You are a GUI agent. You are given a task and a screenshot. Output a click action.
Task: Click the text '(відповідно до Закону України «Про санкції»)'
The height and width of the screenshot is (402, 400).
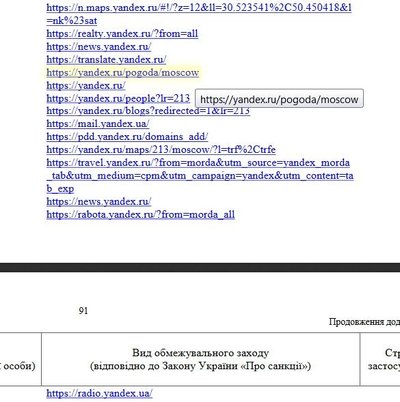(x=201, y=366)
